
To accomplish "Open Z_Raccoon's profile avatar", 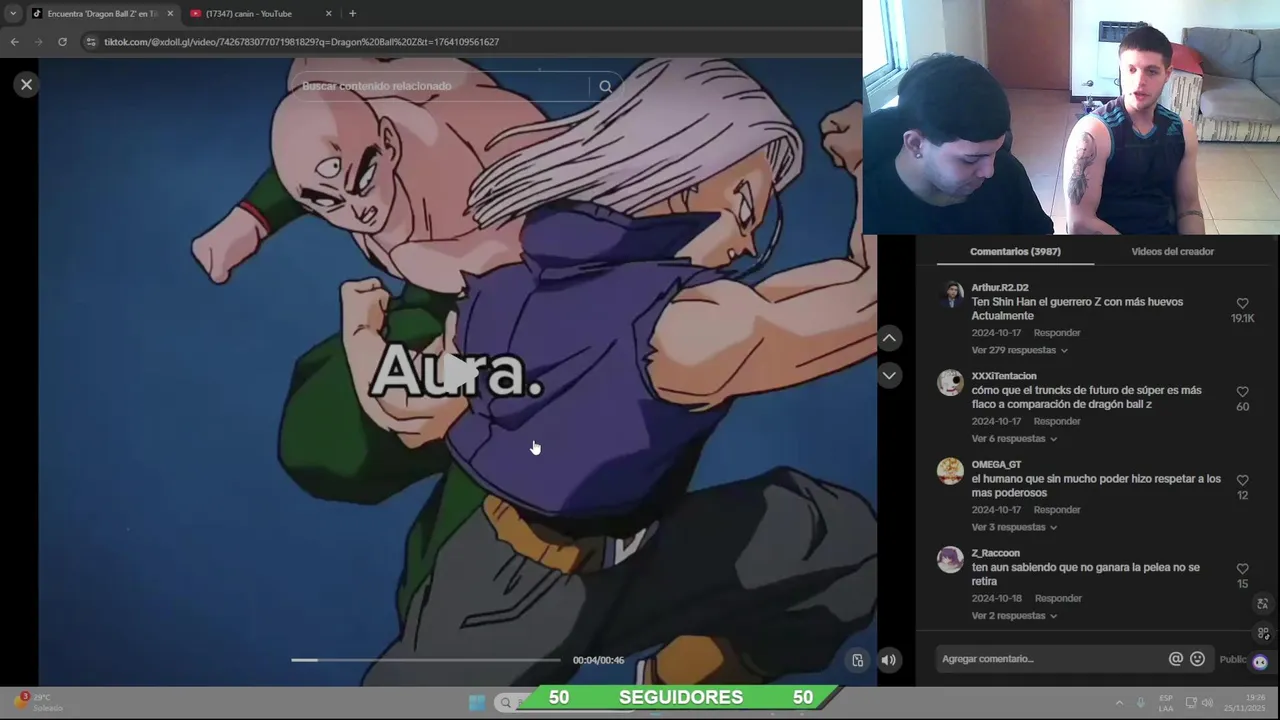I will click(x=950, y=560).
